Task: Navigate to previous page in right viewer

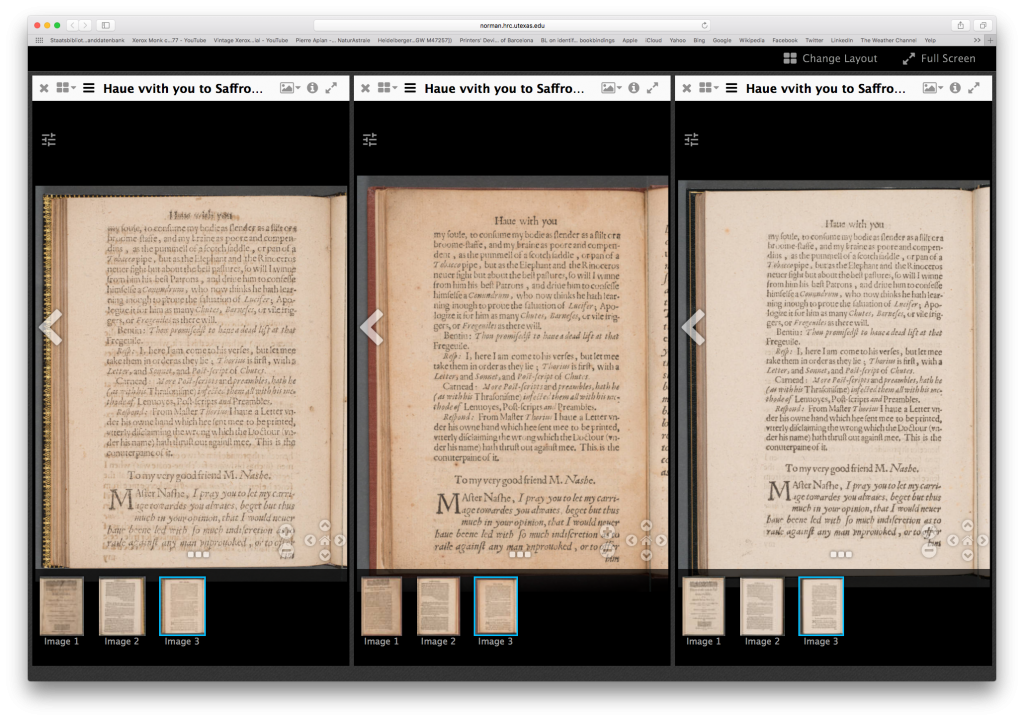Action: click(x=693, y=327)
